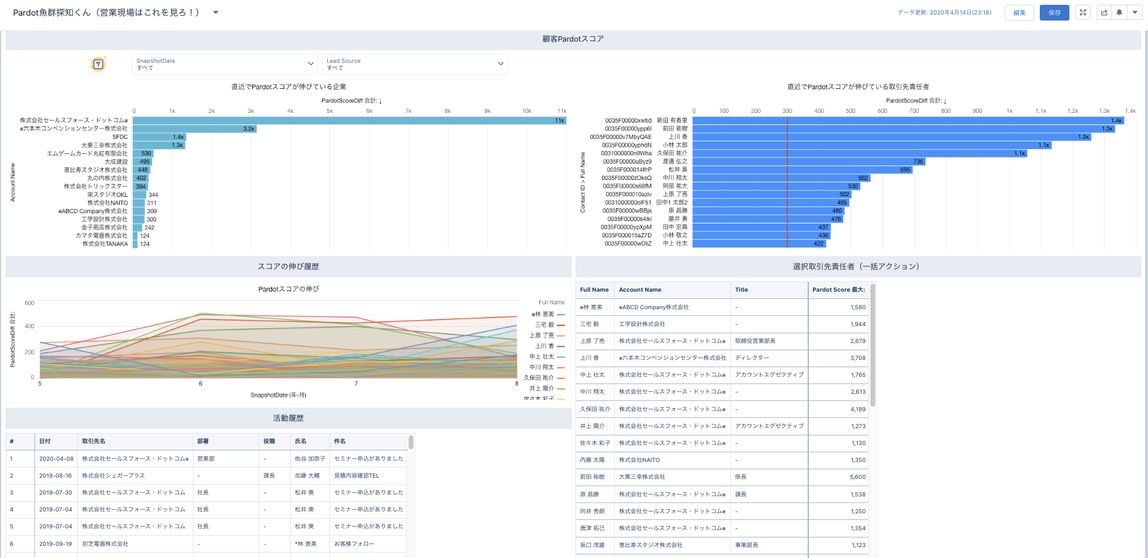Select the ディレクター title cell
1148x558 pixels.
(x=769, y=358)
